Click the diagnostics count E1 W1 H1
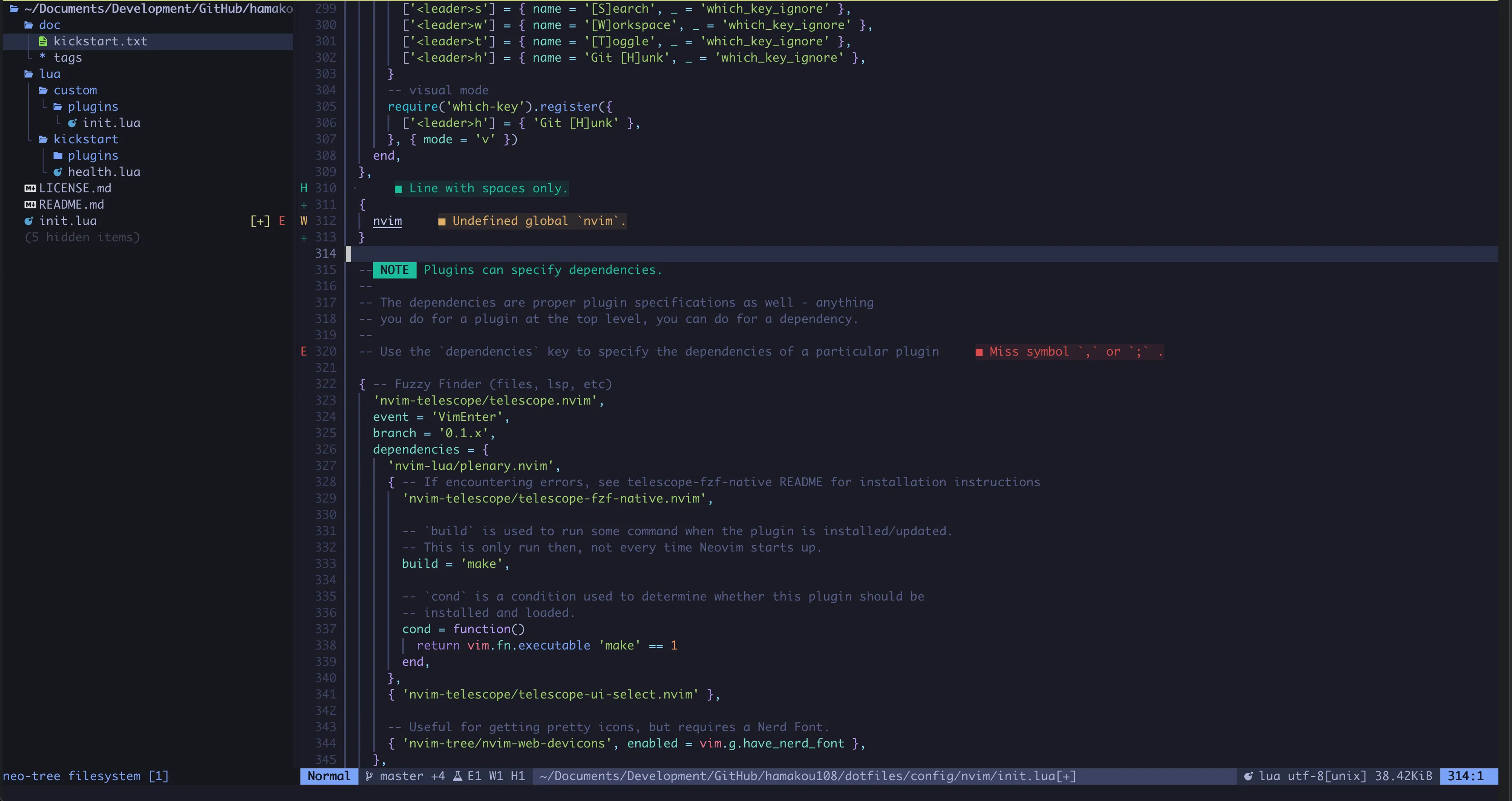This screenshot has width=1512, height=801. point(496,776)
